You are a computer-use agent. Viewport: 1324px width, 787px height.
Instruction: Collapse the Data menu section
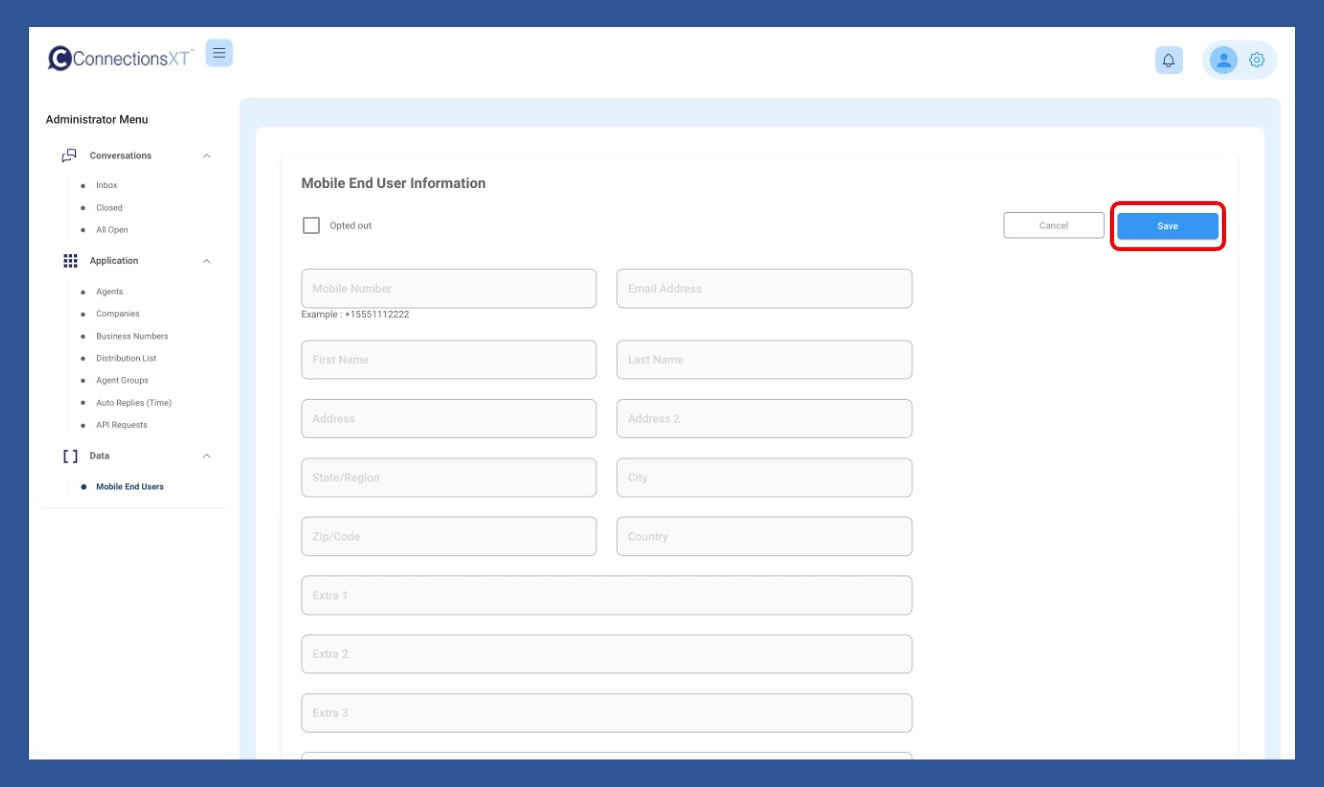pyautogui.click(x=207, y=456)
